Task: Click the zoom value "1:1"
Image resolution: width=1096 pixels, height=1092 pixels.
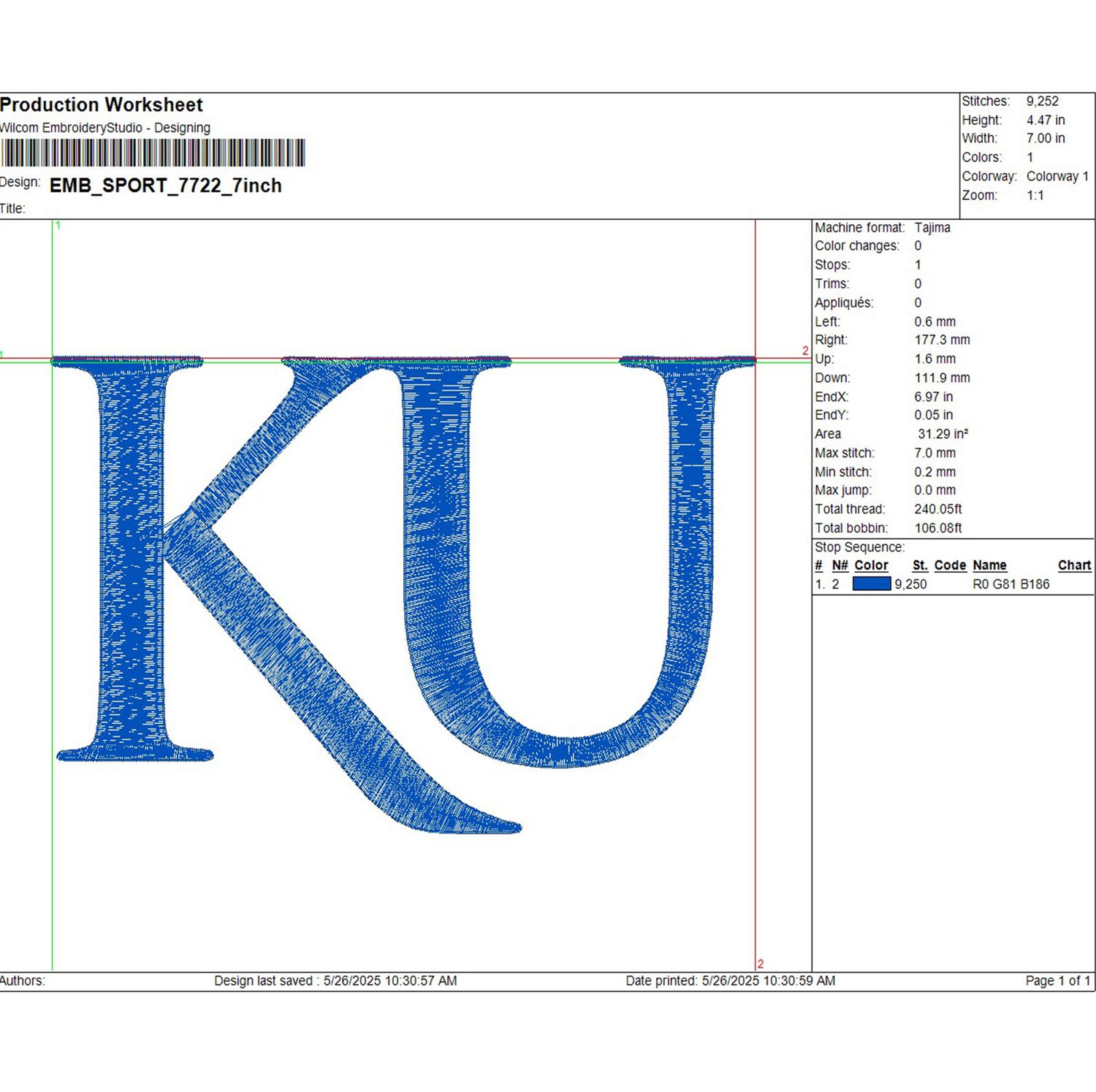Action: [1035, 195]
